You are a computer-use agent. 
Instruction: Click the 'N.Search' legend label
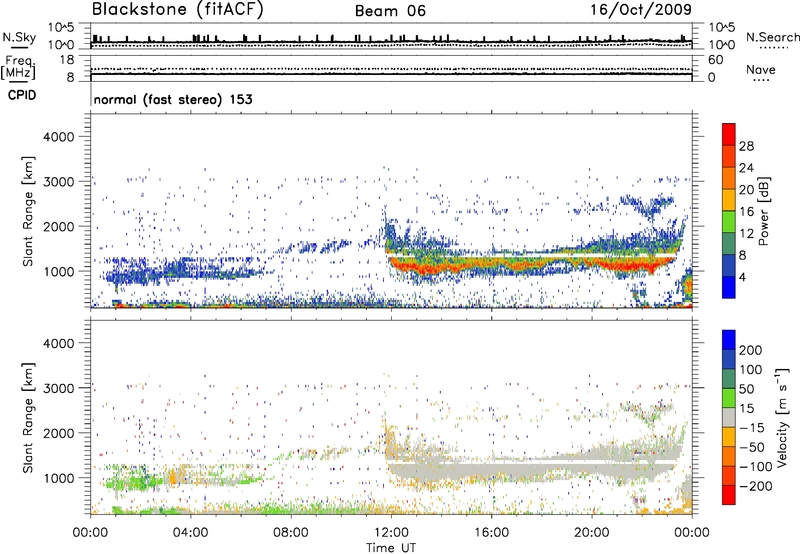tap(772, 37)
